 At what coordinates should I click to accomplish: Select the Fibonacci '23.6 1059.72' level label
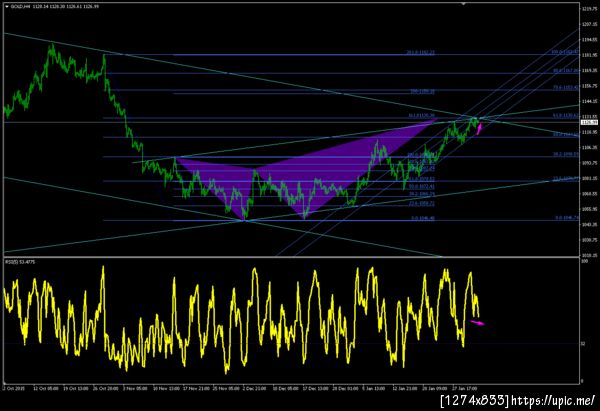click(422, 203)
